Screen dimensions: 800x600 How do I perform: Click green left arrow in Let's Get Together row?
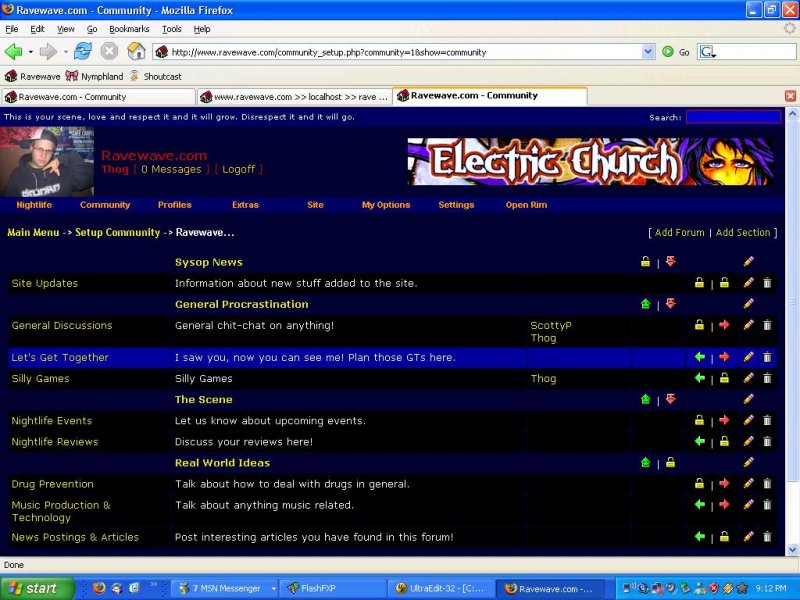coord(699,357)
